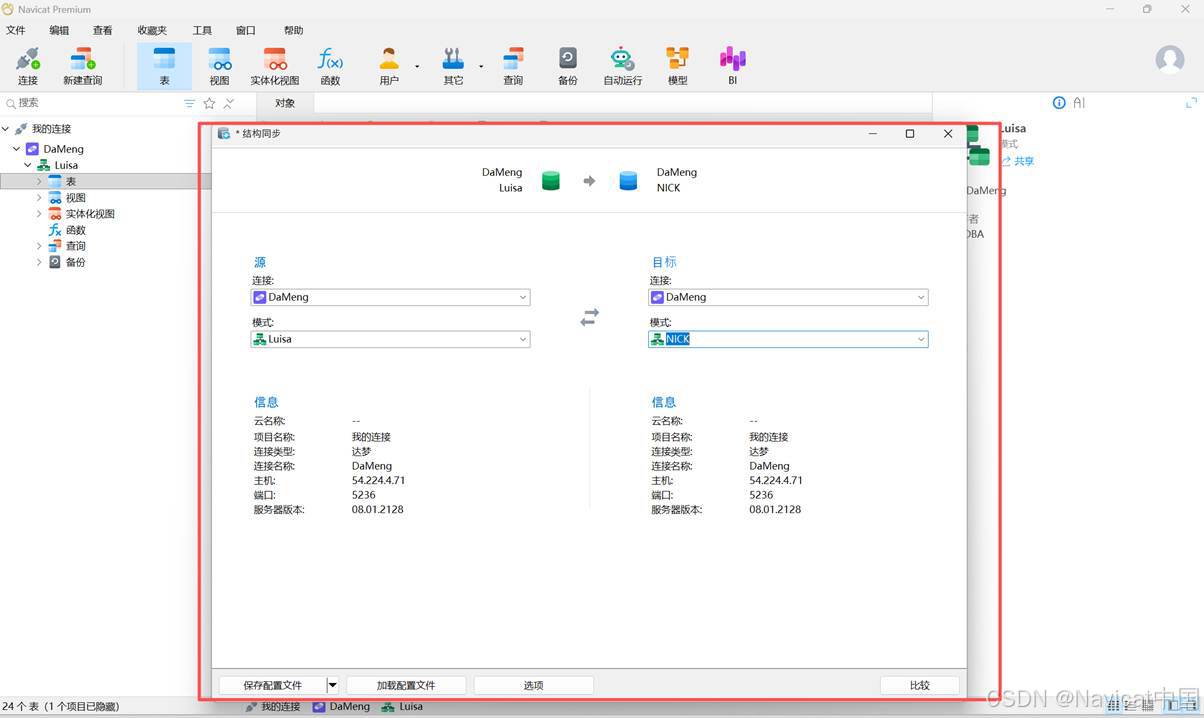Click the 比较 compare button
This screenshot has height=718, width=1204.
click(920, 685)
